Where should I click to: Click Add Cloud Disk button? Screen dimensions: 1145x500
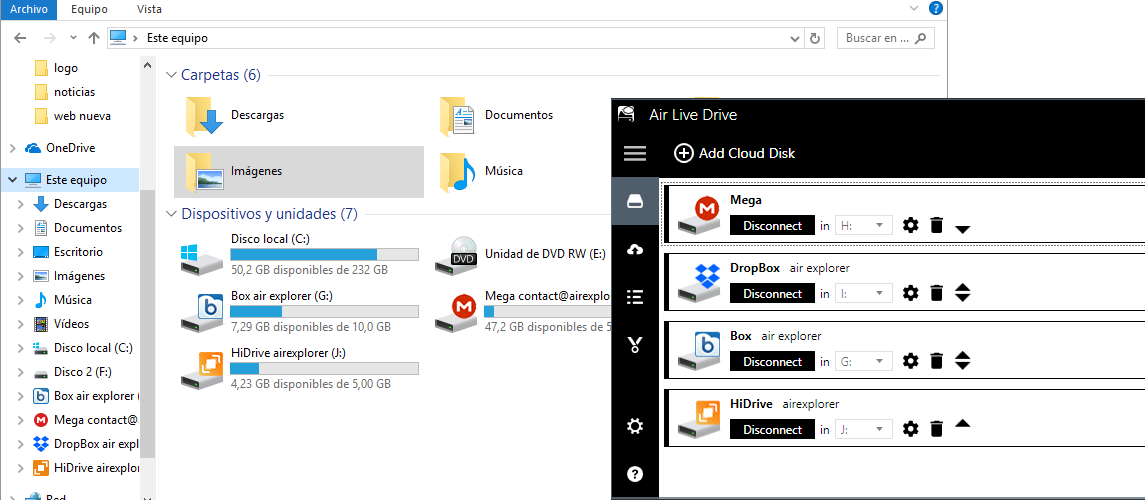[x=734, y=153]
